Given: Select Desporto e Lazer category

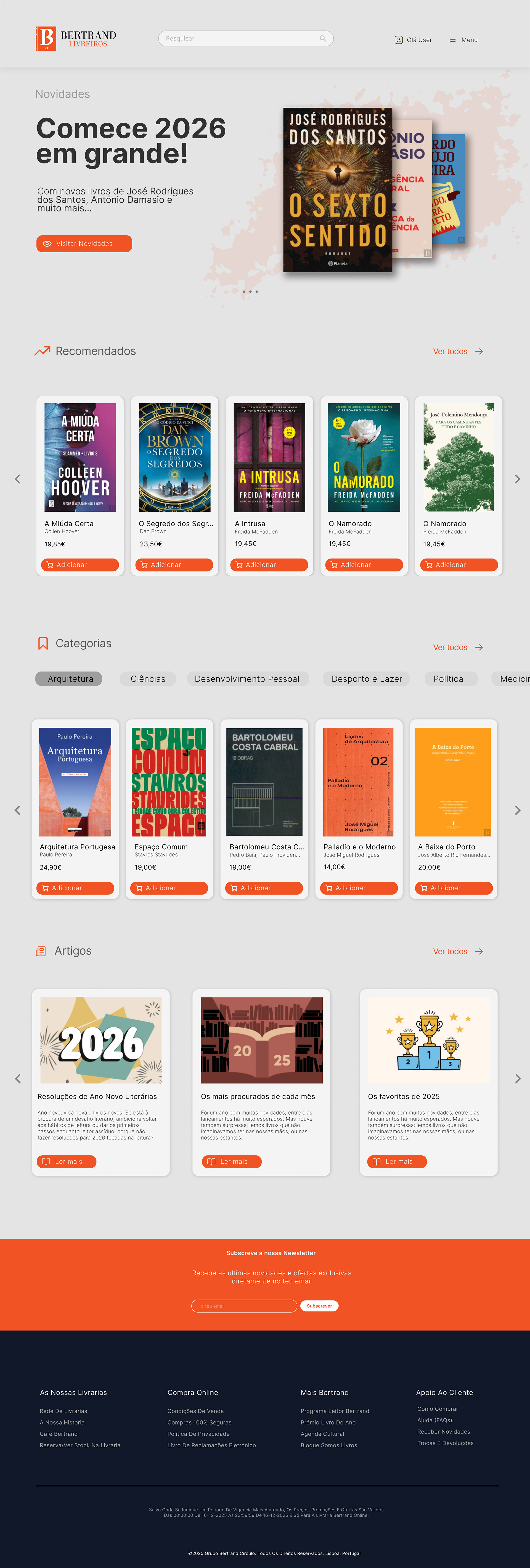Looking at the screenshot, I should pos(366,679).
